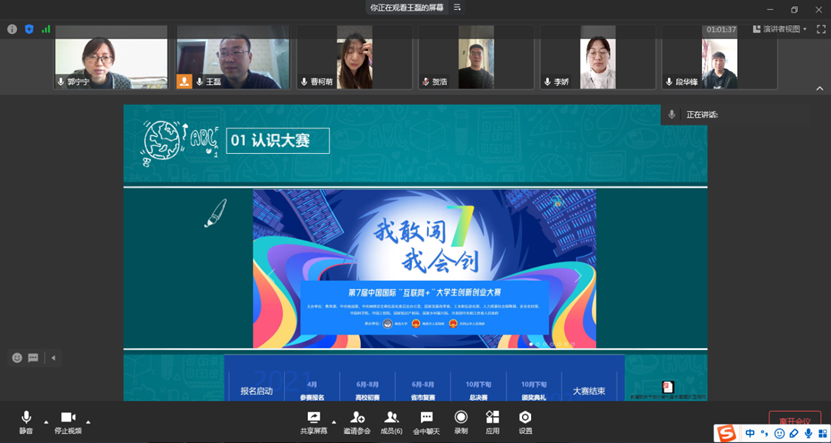831x443 pixels.
Task: Start recording with the 录制 icon
Action: (x=460, y=419)
